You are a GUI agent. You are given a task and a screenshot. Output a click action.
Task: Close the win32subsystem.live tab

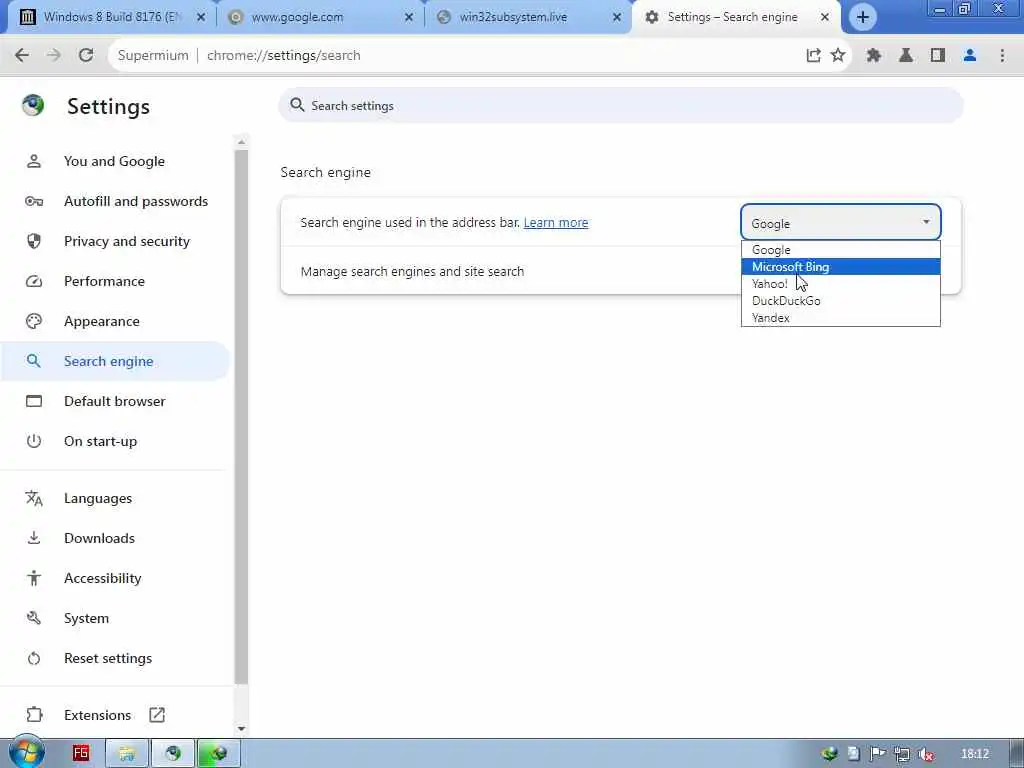(616, 17)
